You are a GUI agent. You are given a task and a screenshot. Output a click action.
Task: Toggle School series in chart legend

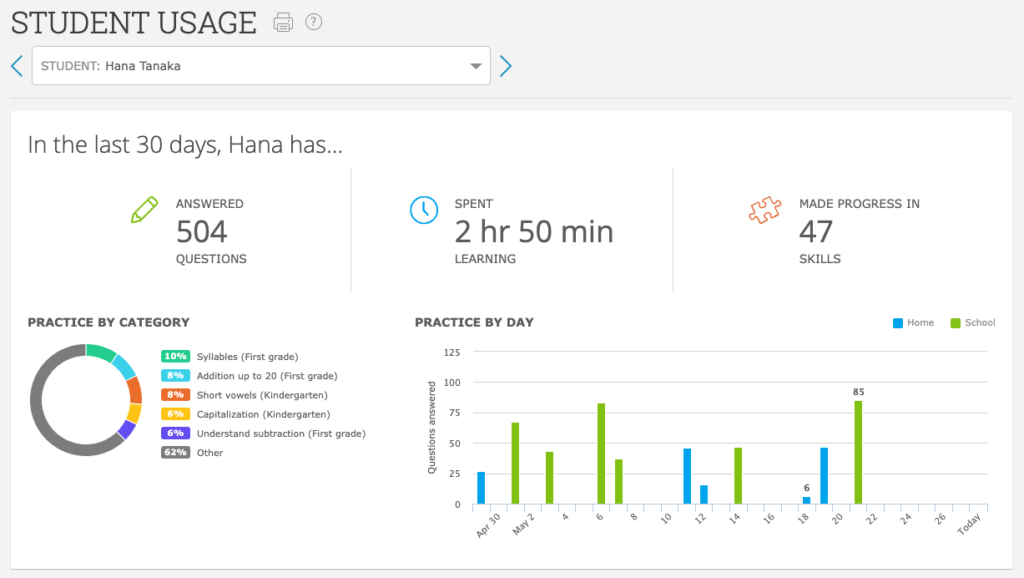(973, 323)
